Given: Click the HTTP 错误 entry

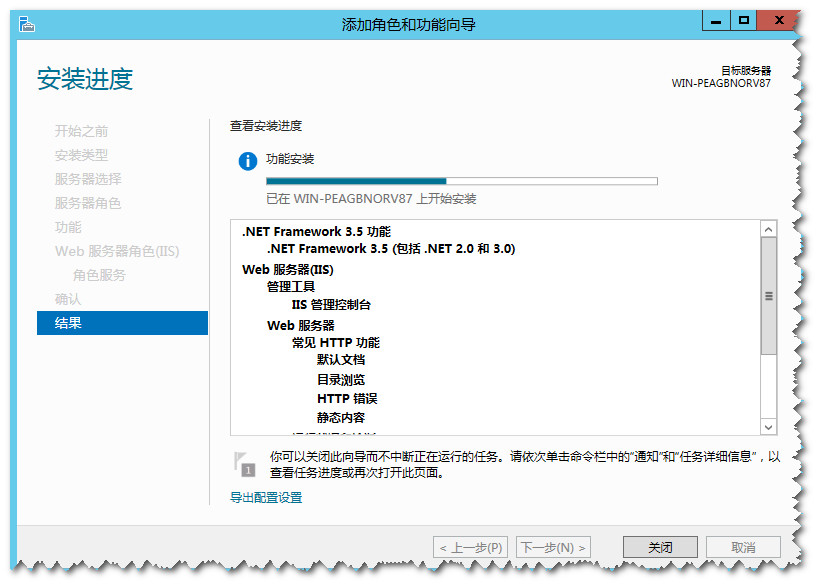Looking at the screenshot, I should pyautogui.click(x=347, y=398).
